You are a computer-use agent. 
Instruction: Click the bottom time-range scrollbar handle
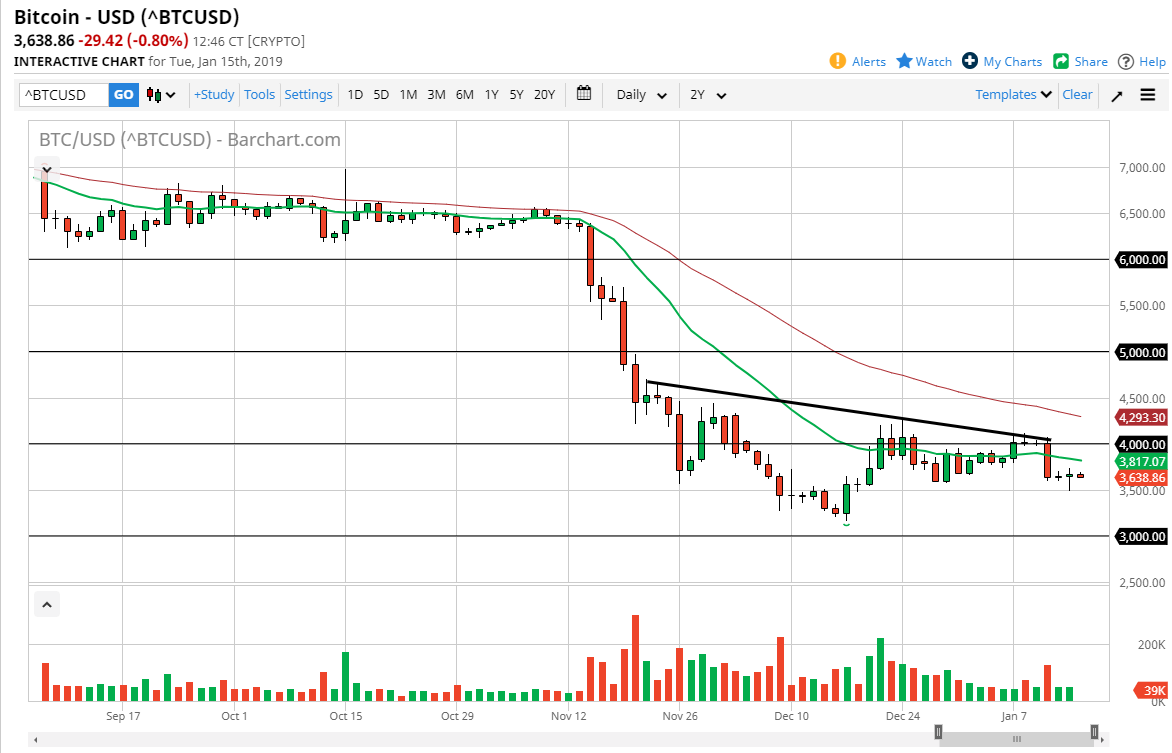[1016, 739]
